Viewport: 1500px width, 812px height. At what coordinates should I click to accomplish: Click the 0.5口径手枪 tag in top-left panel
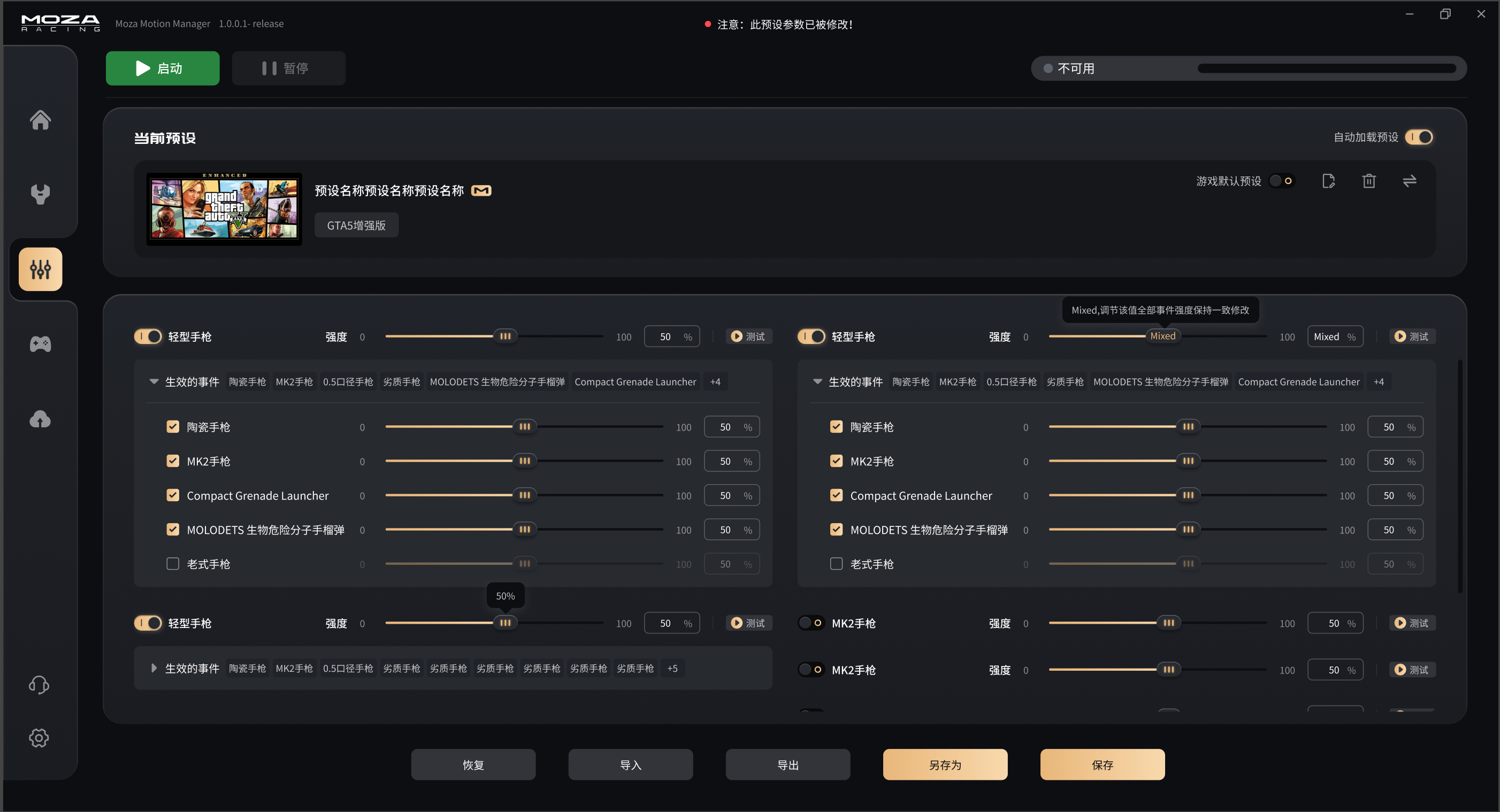pyautogui.click(x=348, y=382)
